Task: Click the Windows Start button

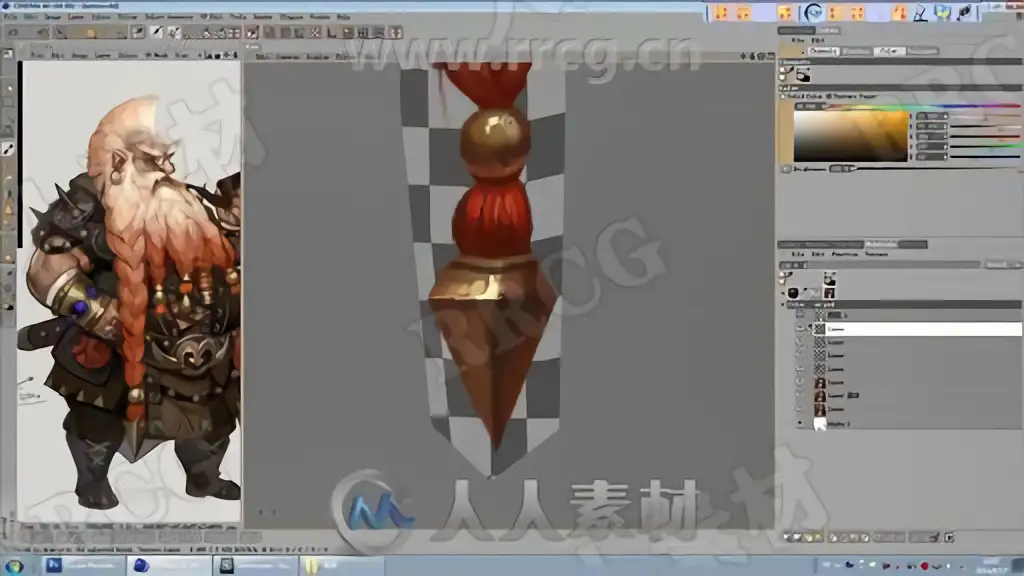Action: tap(14, 566)
